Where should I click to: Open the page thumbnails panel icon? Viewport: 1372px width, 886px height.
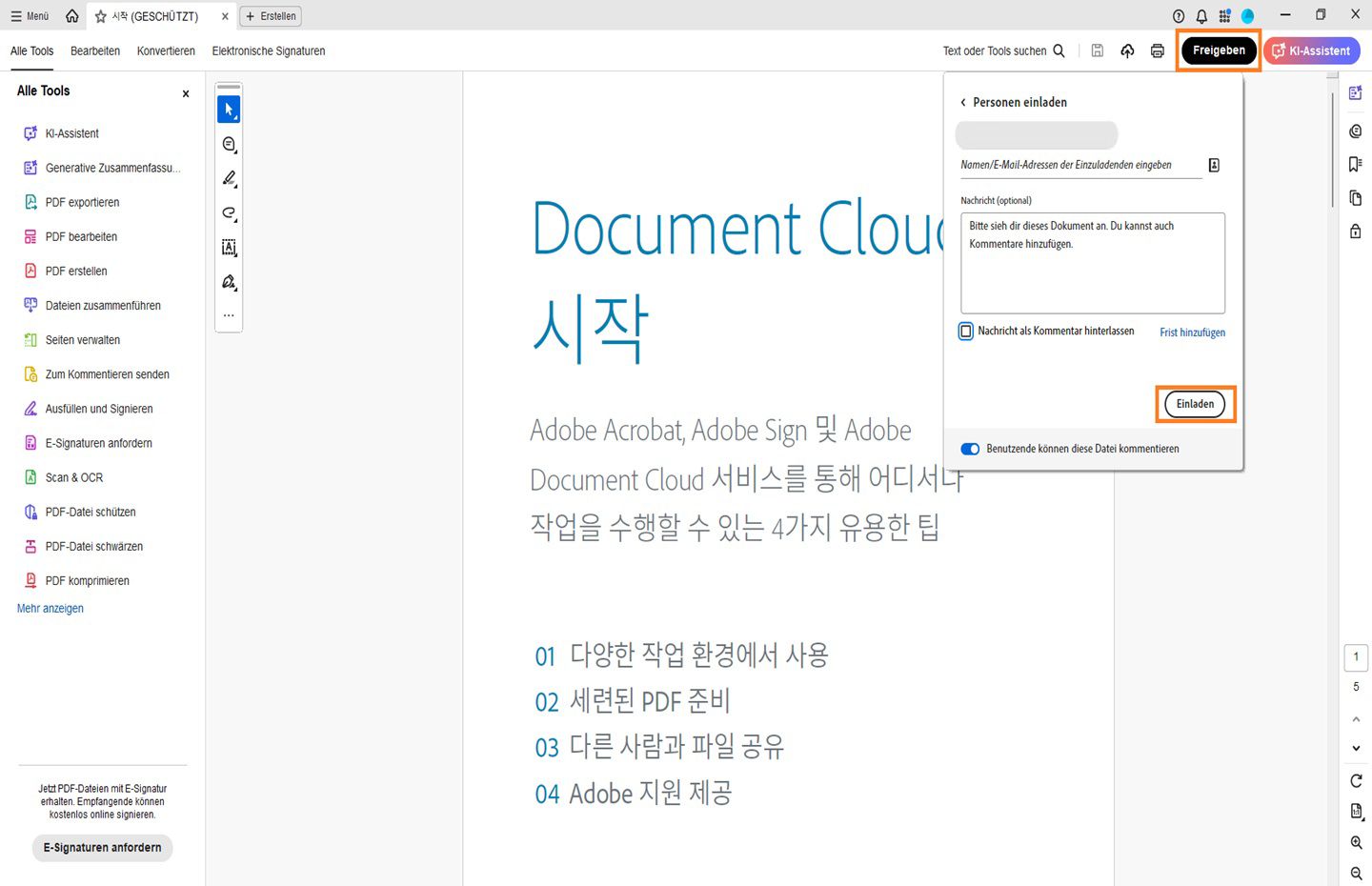[x=1355, y=198]
